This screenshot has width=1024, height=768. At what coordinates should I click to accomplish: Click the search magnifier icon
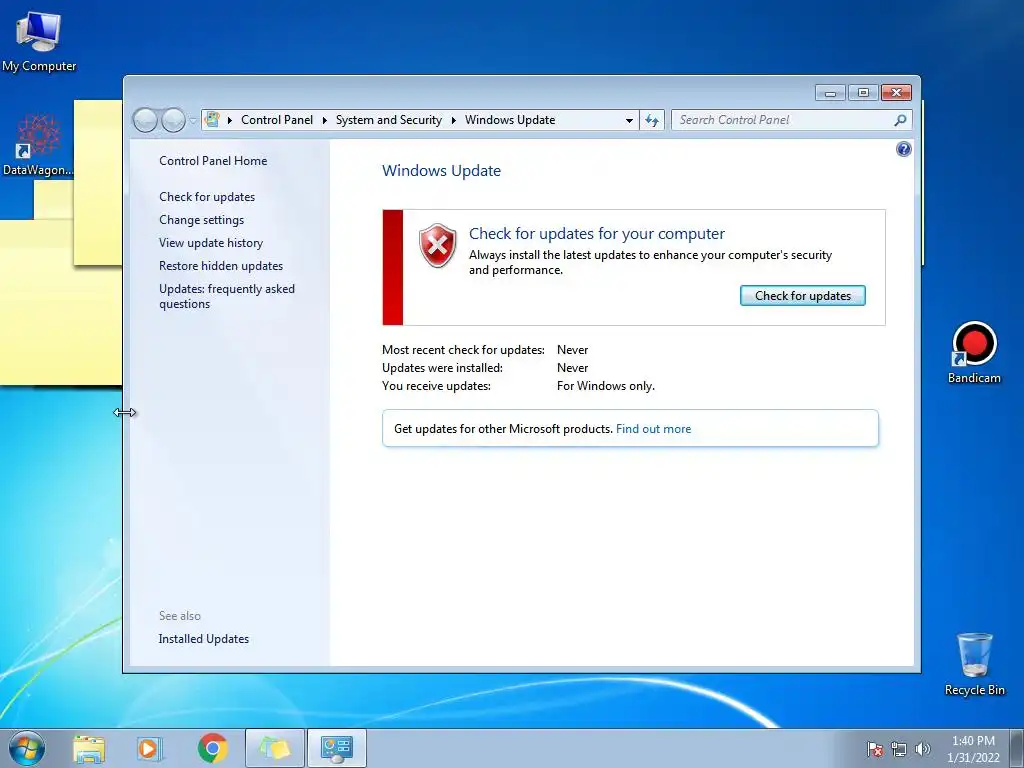coord(900,120)
